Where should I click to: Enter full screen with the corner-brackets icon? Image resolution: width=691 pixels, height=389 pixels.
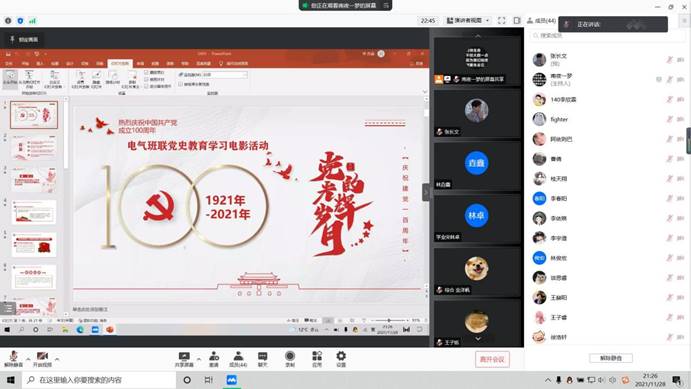(502, 20)
